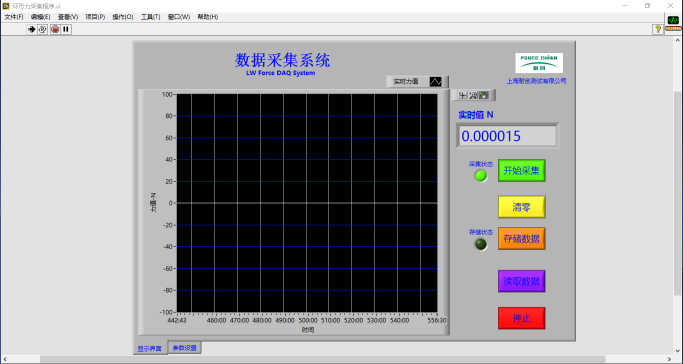The image size is (683, 364).
Task: Click the red Abort Execution icon
Action: [x=55, y=29]
